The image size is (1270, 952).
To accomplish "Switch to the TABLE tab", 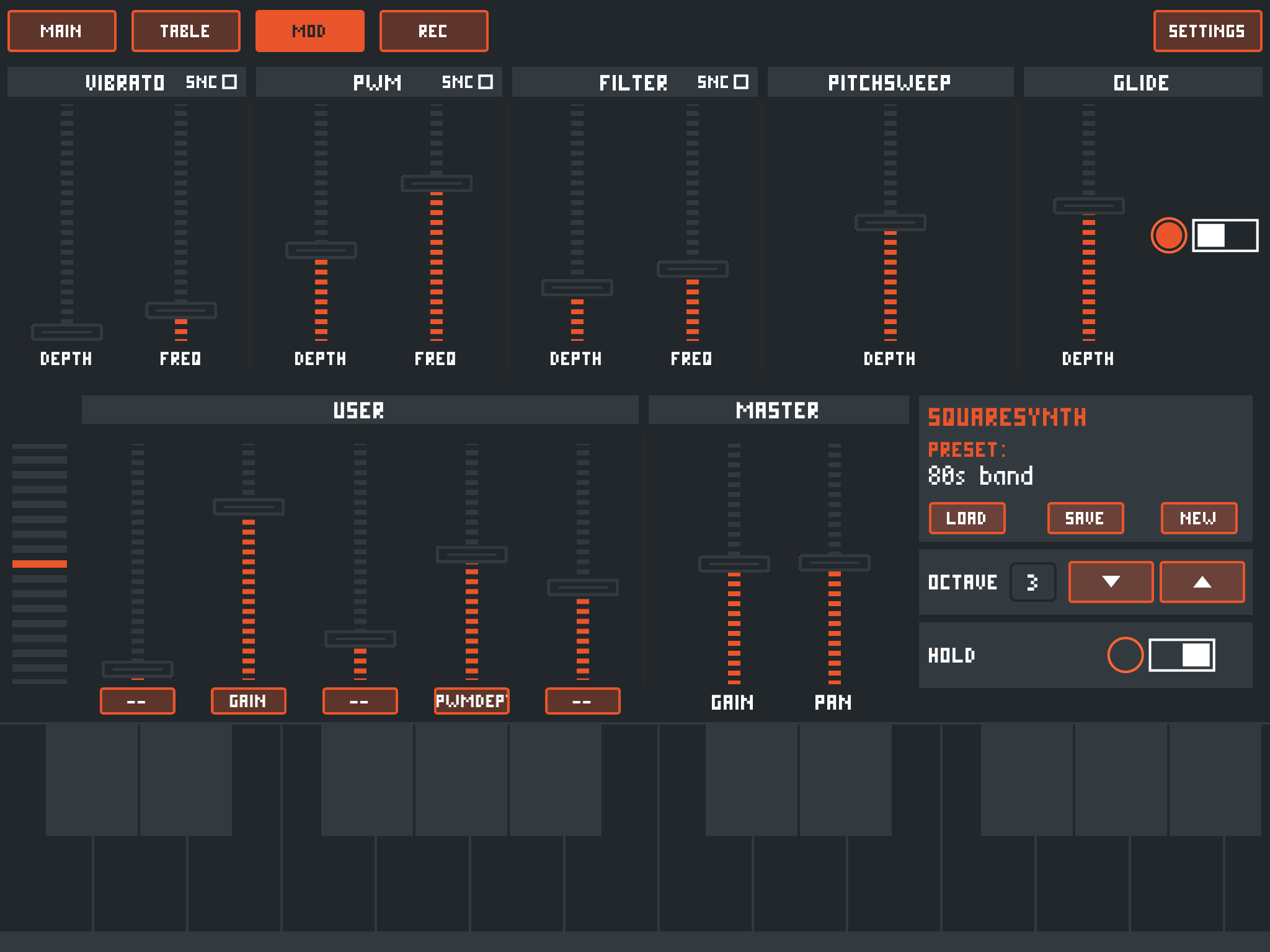I will click(185, 31).
